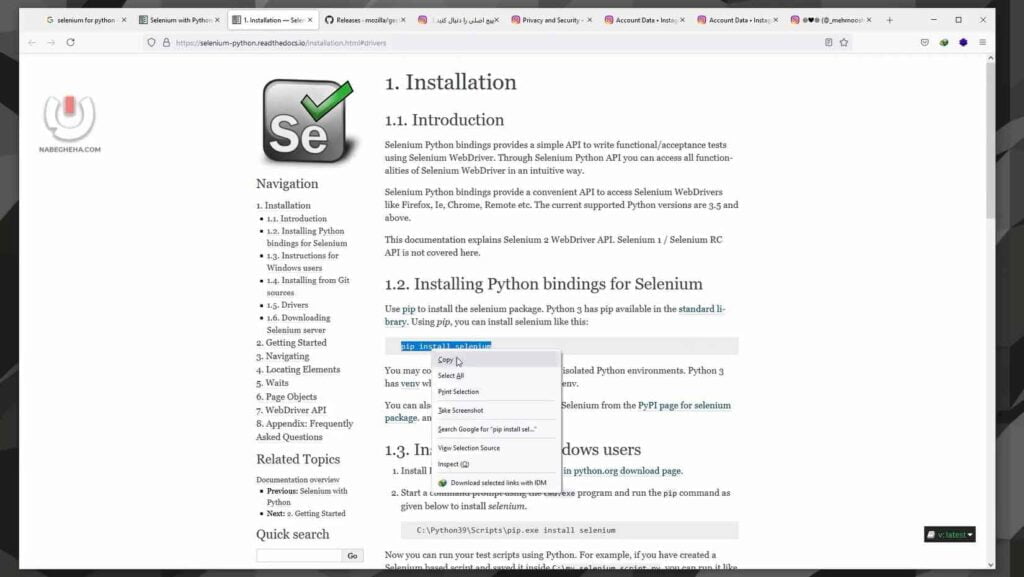Follow the 'pip' link in paragraph

pyautogui.click(x=408, y=309)
